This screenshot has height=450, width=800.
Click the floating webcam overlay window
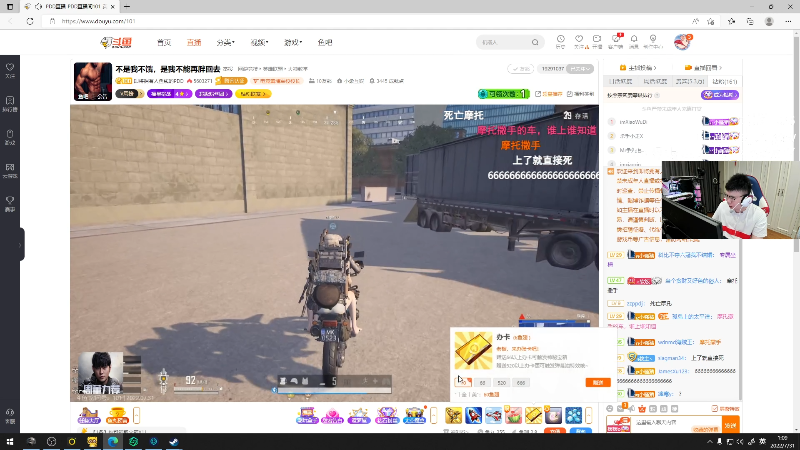pos(731,200)
